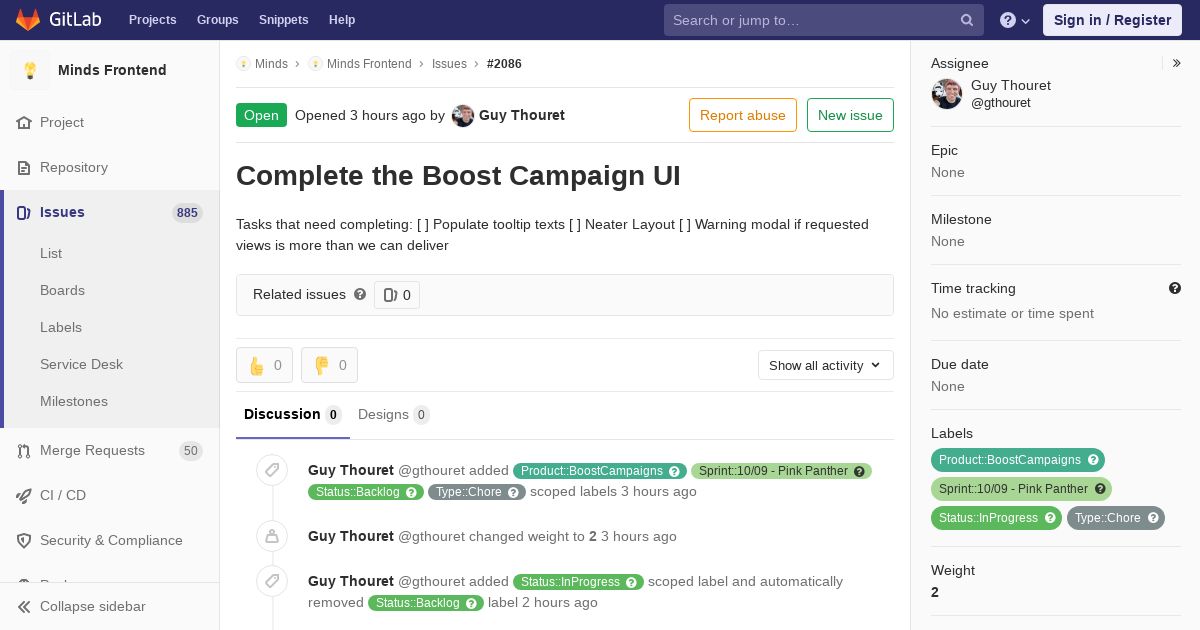The width and height of the screenshot is (1200, 630).
Task: Open the Service Desk link
Action: coord(81,364)
